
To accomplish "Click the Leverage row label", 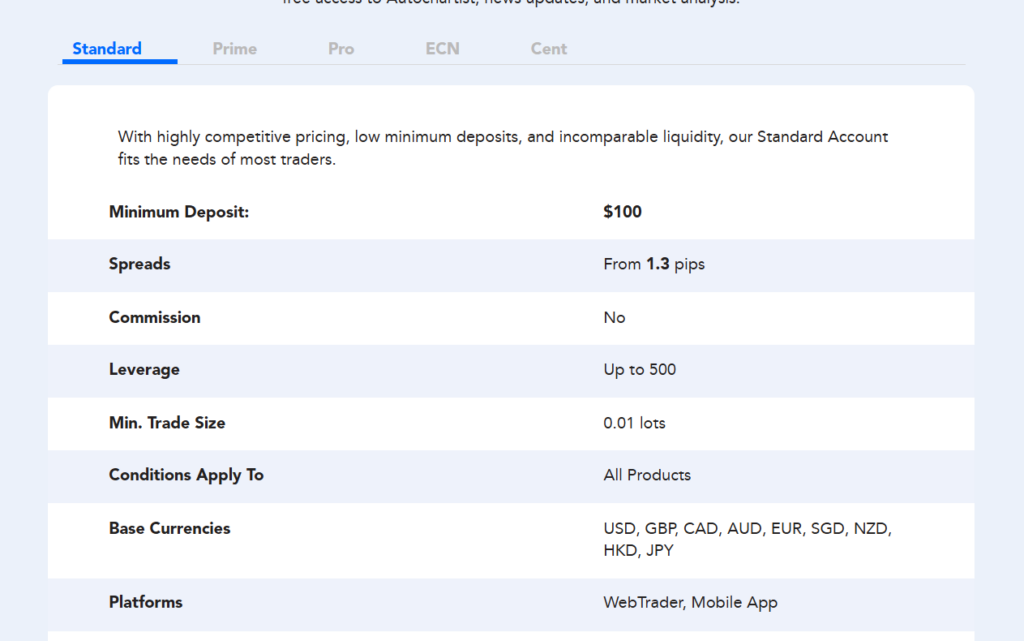I will click(144, 370).
